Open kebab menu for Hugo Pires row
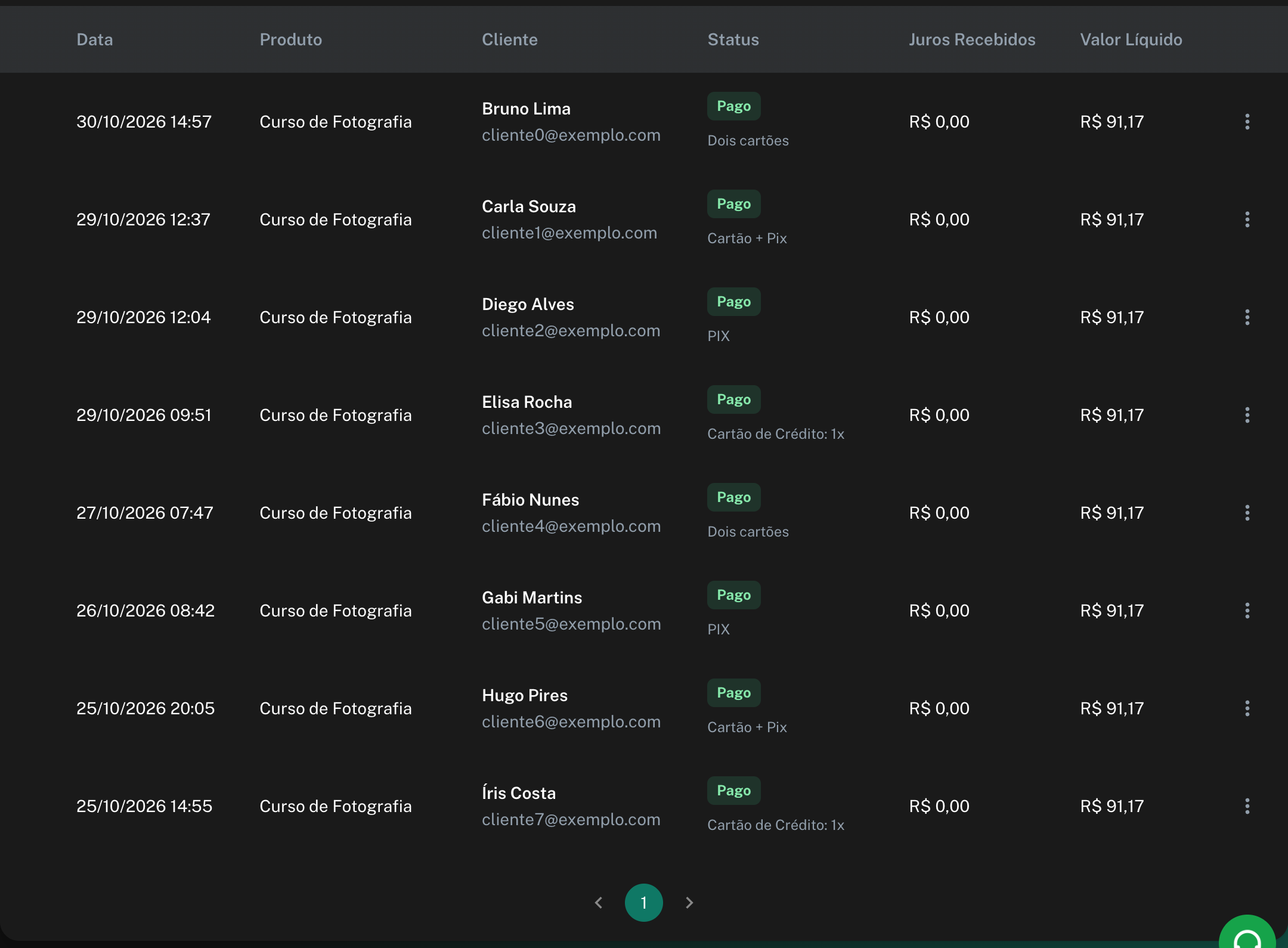Image resolution: width=1288 pixels, height=948 pixels. click(1247, 708)
